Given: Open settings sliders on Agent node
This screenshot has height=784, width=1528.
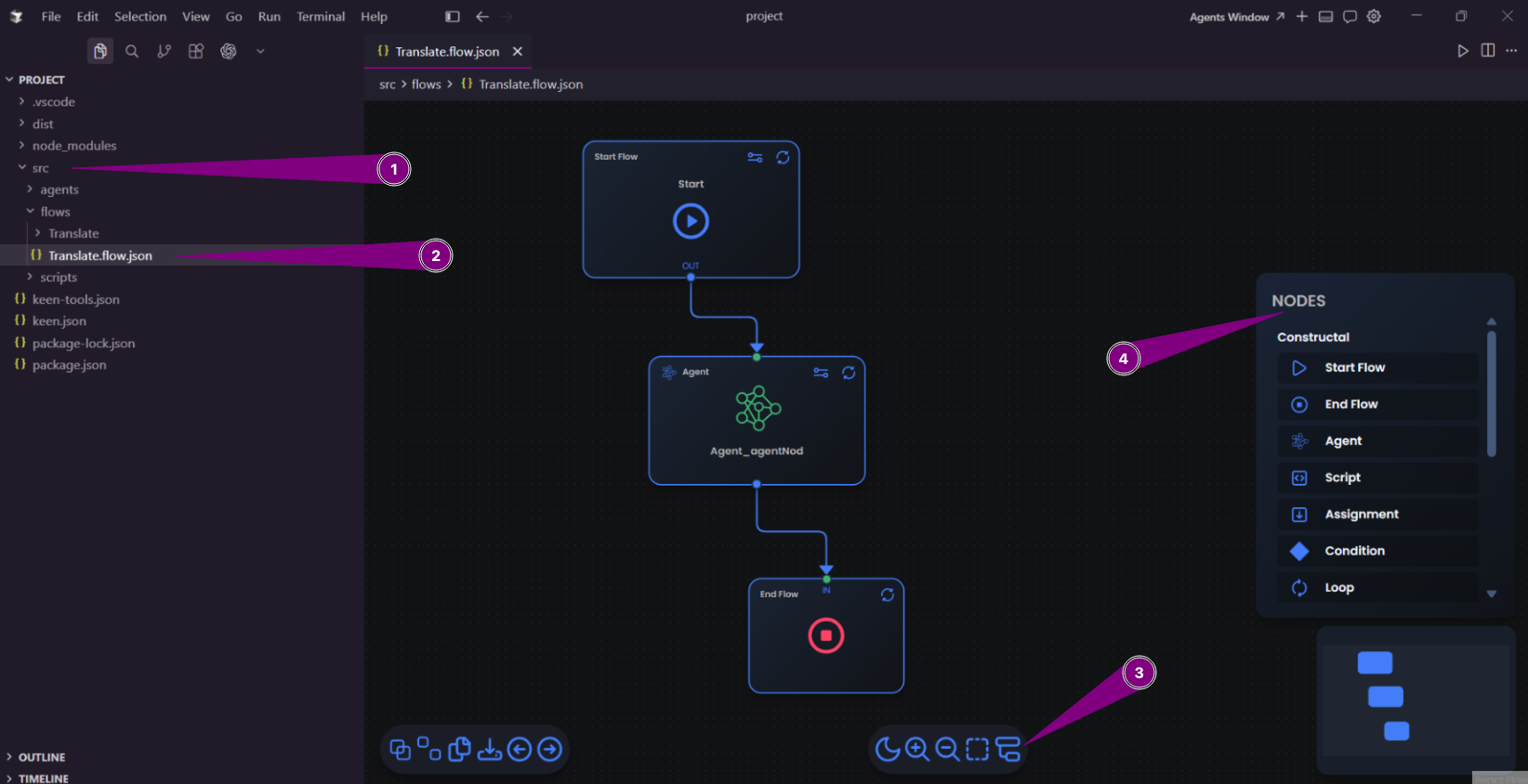Looking at the screenshot, I should (821, 372).
